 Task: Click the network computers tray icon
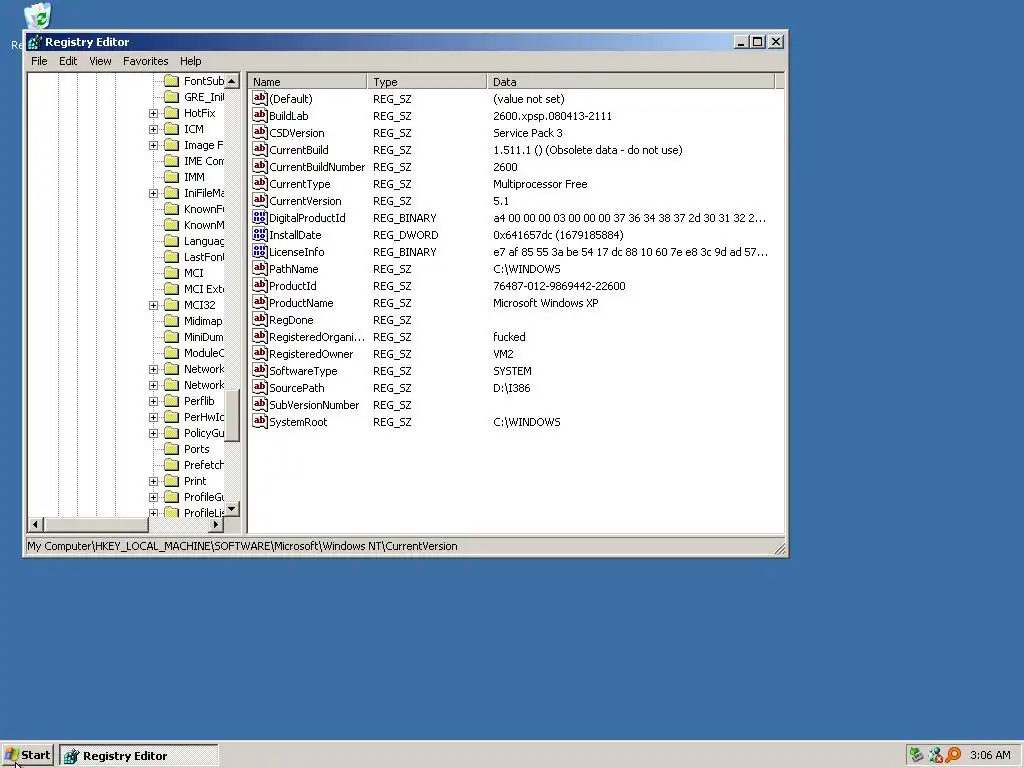pyautogui.click(x=935, y=755)
